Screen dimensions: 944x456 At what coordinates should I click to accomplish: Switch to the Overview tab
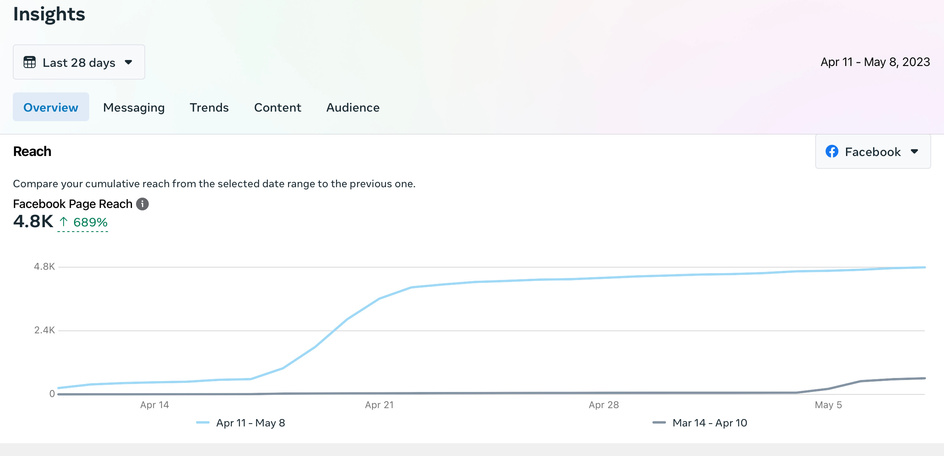pyautogui.click(x=51, y=107)
